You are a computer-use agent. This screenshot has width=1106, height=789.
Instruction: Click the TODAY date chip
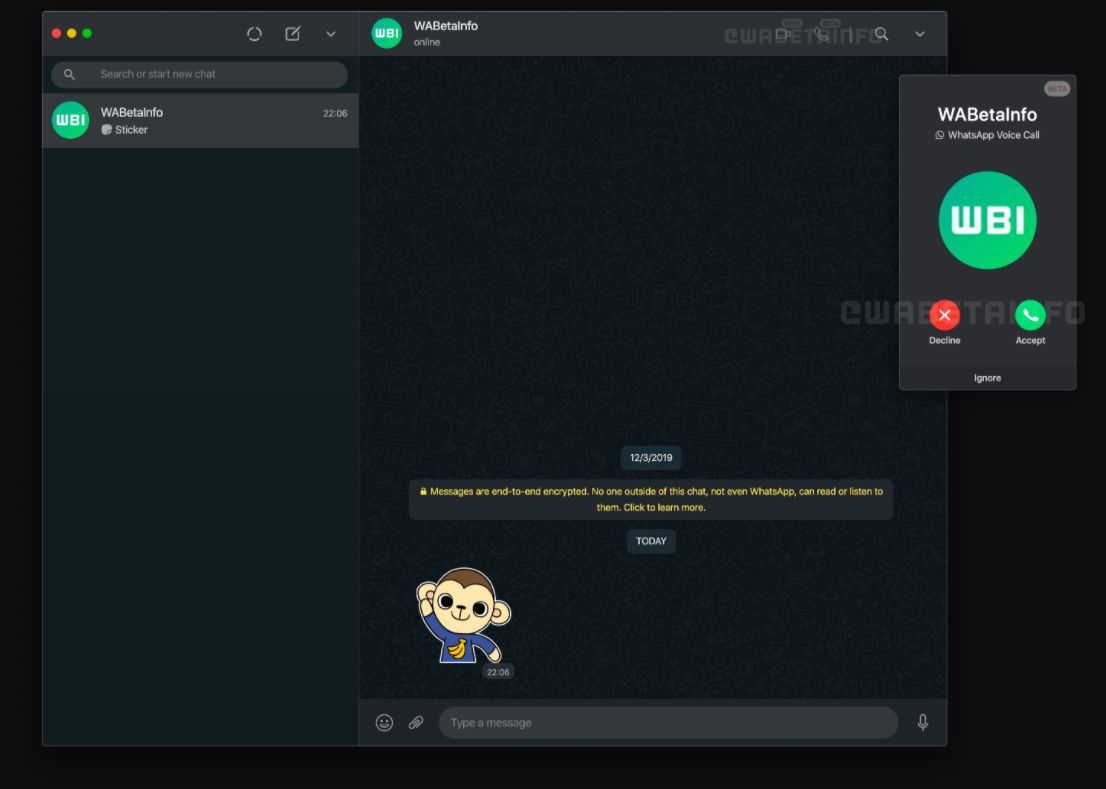(651, 541)
